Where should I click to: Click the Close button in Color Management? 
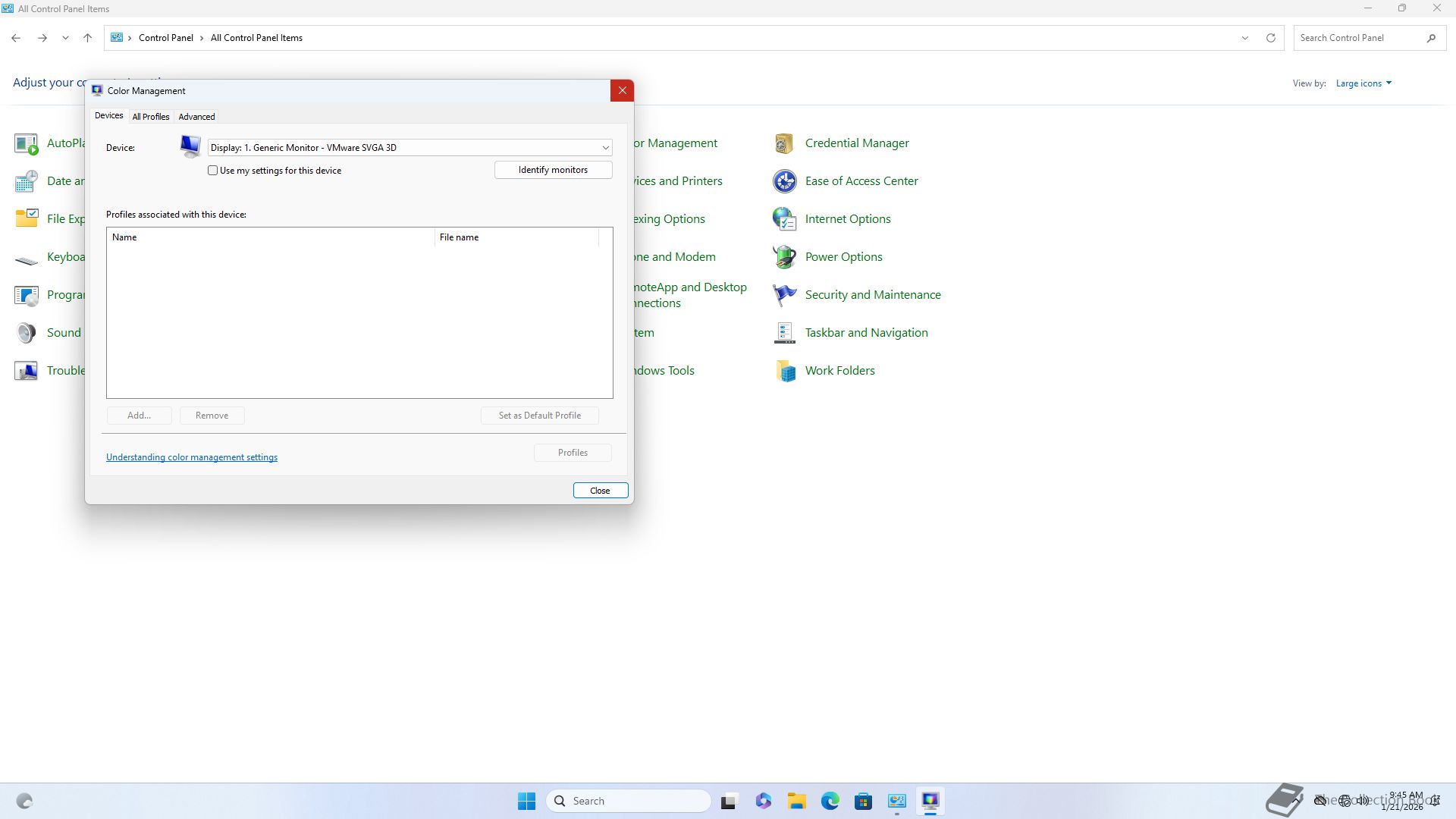click(x=600, y=491)
